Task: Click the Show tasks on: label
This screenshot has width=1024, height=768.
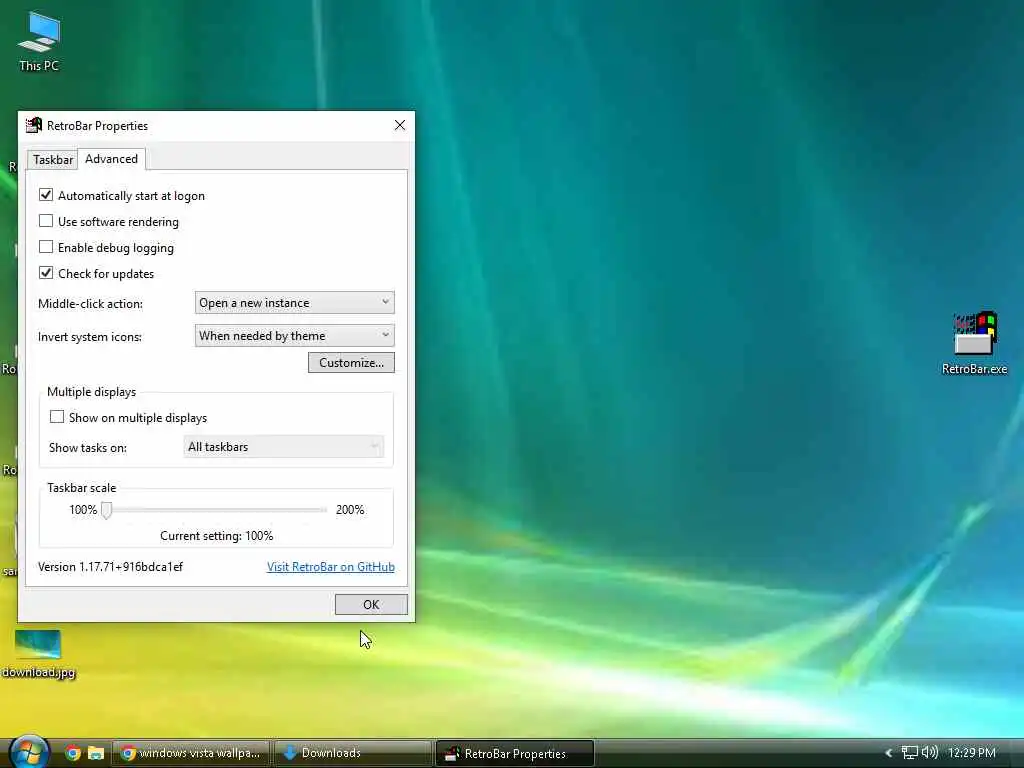Action: [88, 448]
